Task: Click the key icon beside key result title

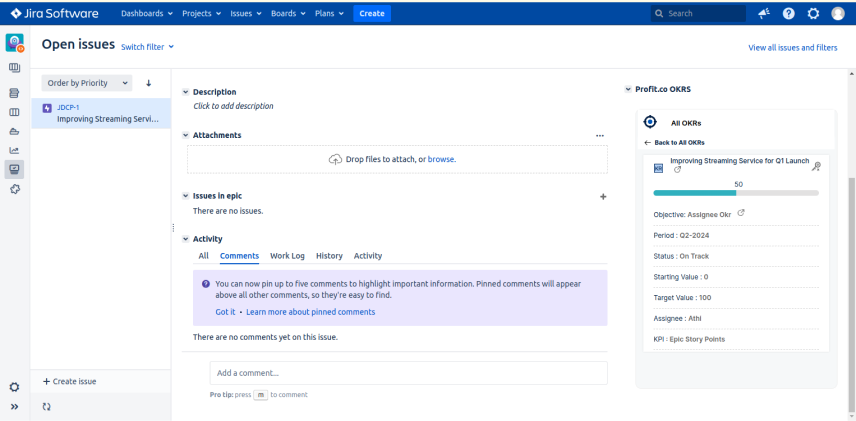Action: coord(816,167)
